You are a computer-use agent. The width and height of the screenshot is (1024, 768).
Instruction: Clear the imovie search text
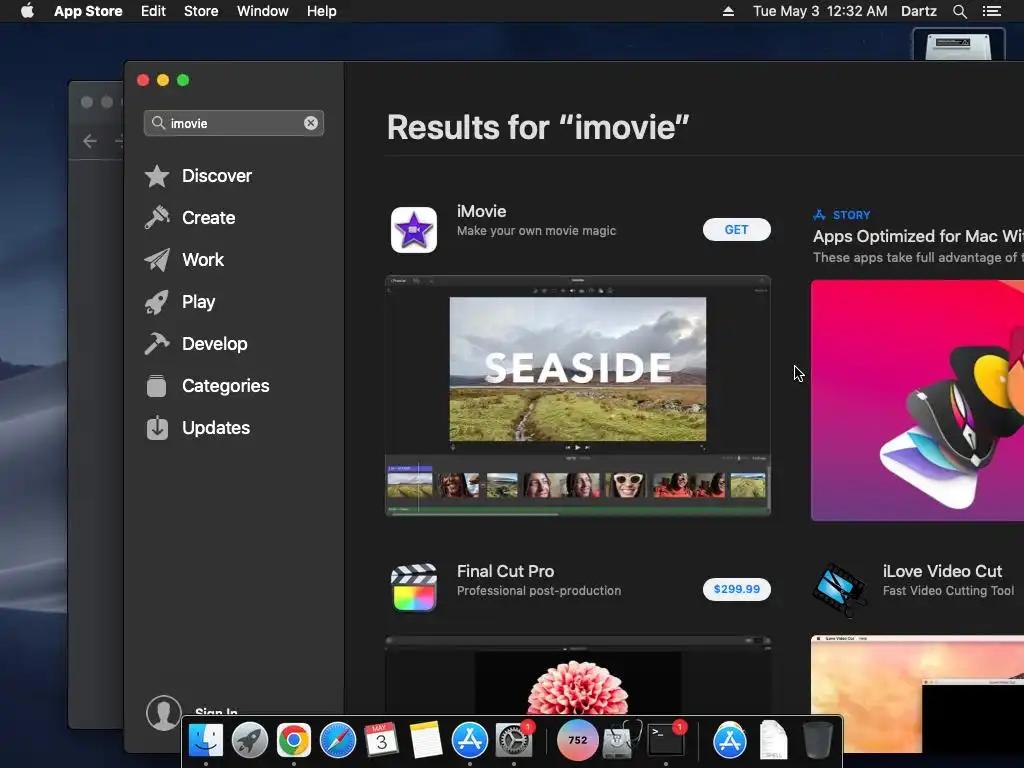point(311,123)
